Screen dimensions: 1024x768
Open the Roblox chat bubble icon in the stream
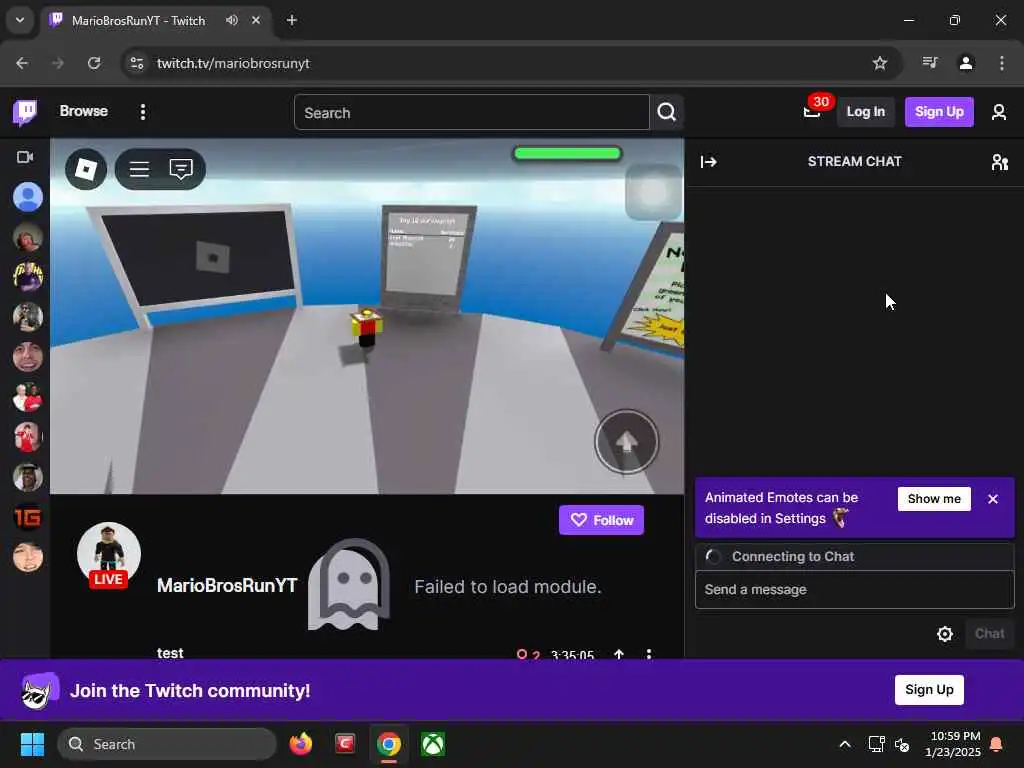pyautogui.click(x=181, y=169)
